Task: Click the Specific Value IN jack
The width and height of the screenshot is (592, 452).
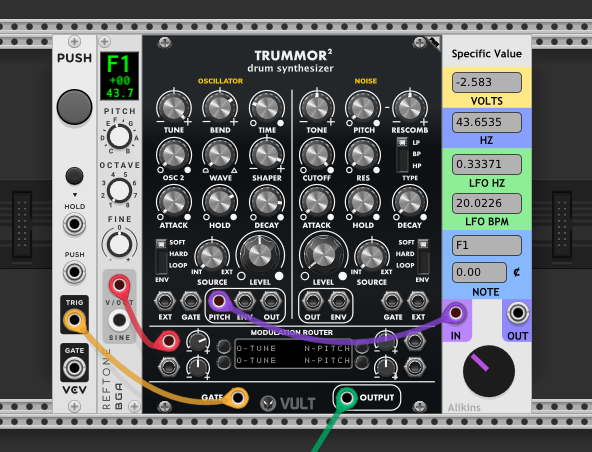Action: (456, 313)
